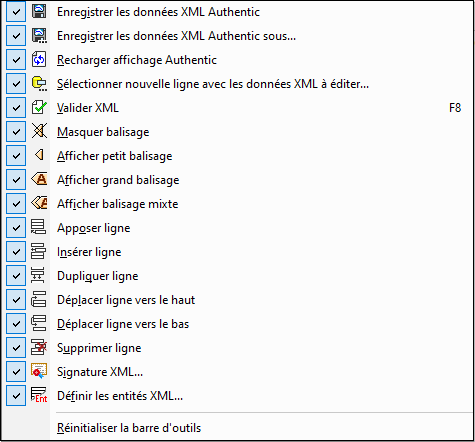Disable the Définir les entités XML checkbox
This screenshot has height=442, width=475.
pos(16,396)
